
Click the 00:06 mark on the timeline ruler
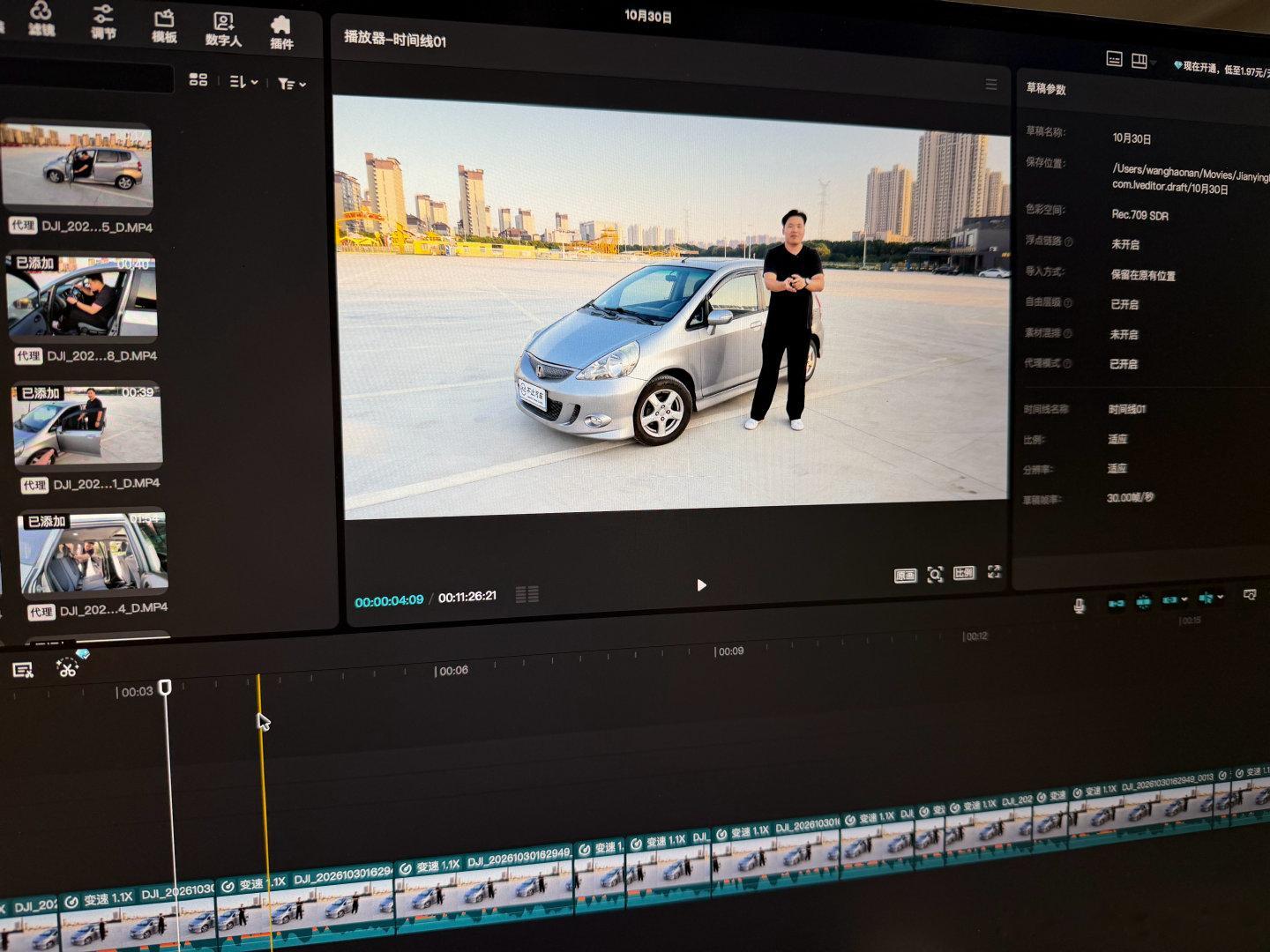tap(452, 671)
